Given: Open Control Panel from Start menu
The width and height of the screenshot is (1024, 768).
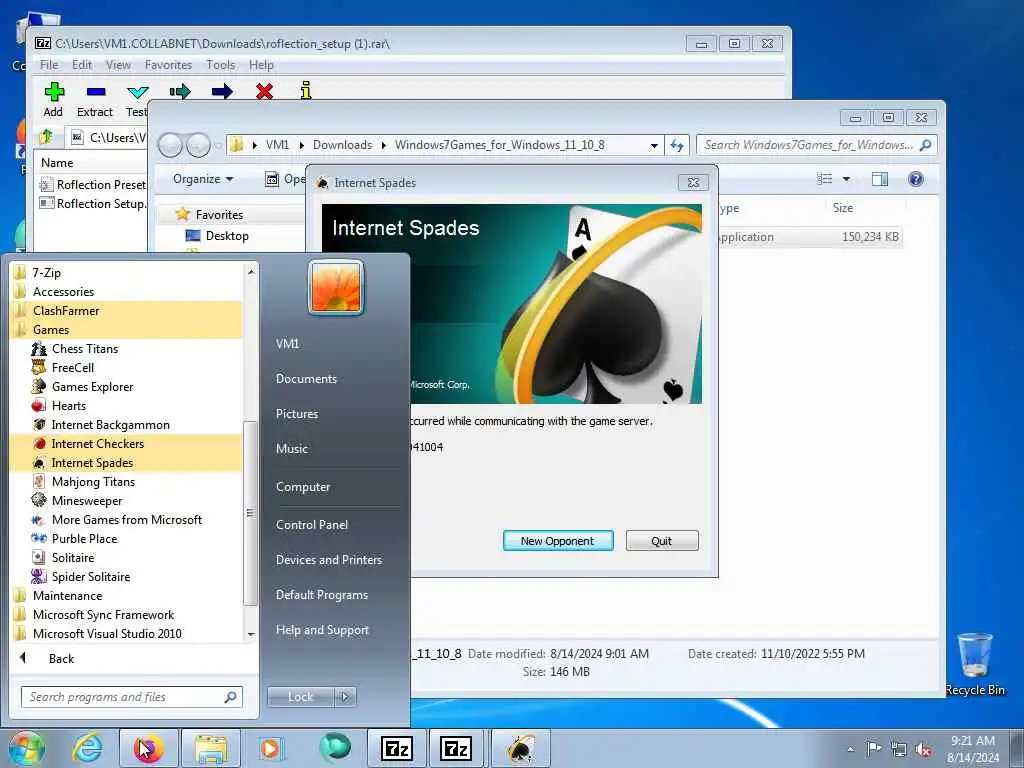Looking at the screenshot, I should [x=312, y=524].
